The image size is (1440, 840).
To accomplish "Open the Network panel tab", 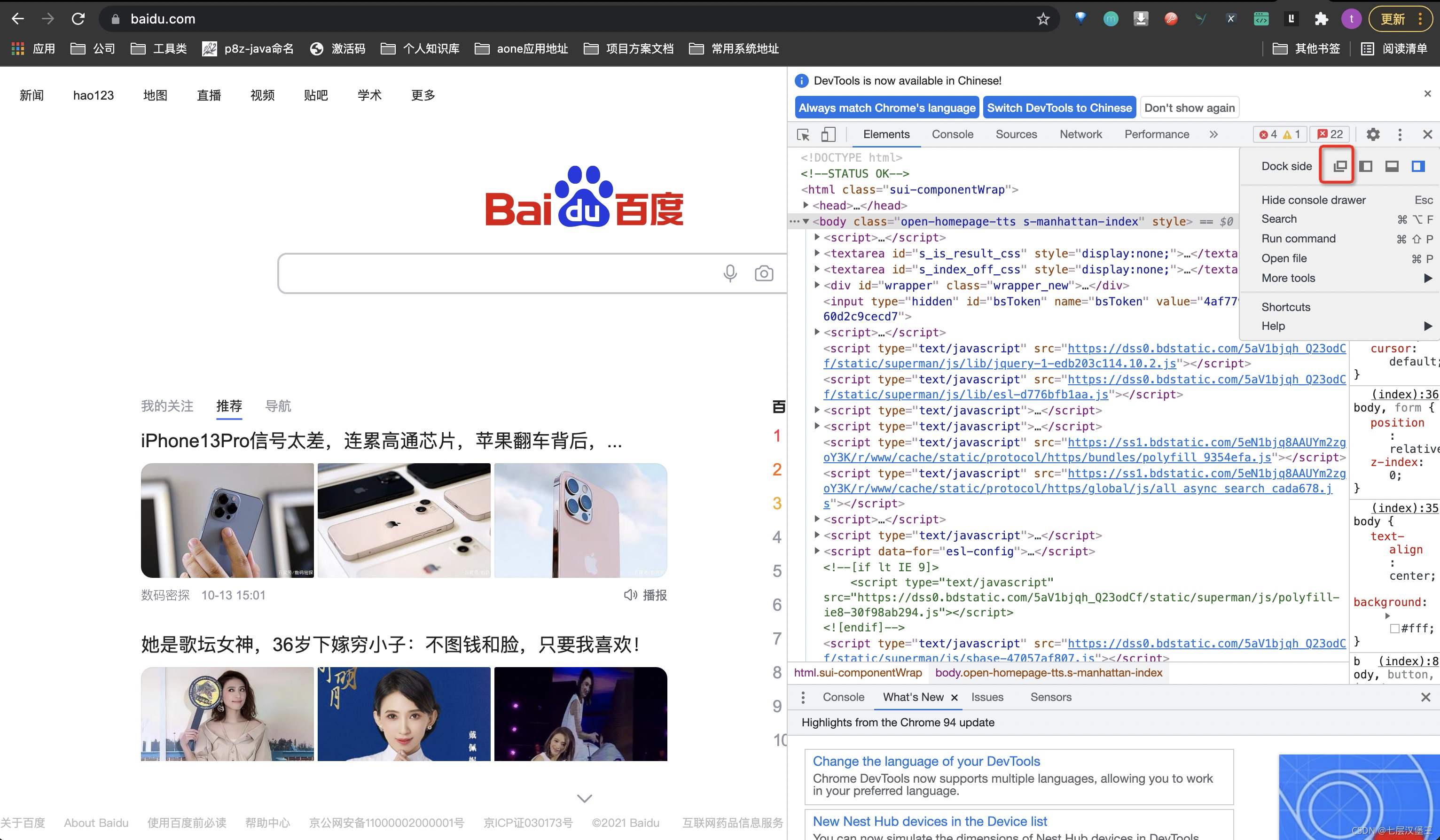I will point(1080,134).
